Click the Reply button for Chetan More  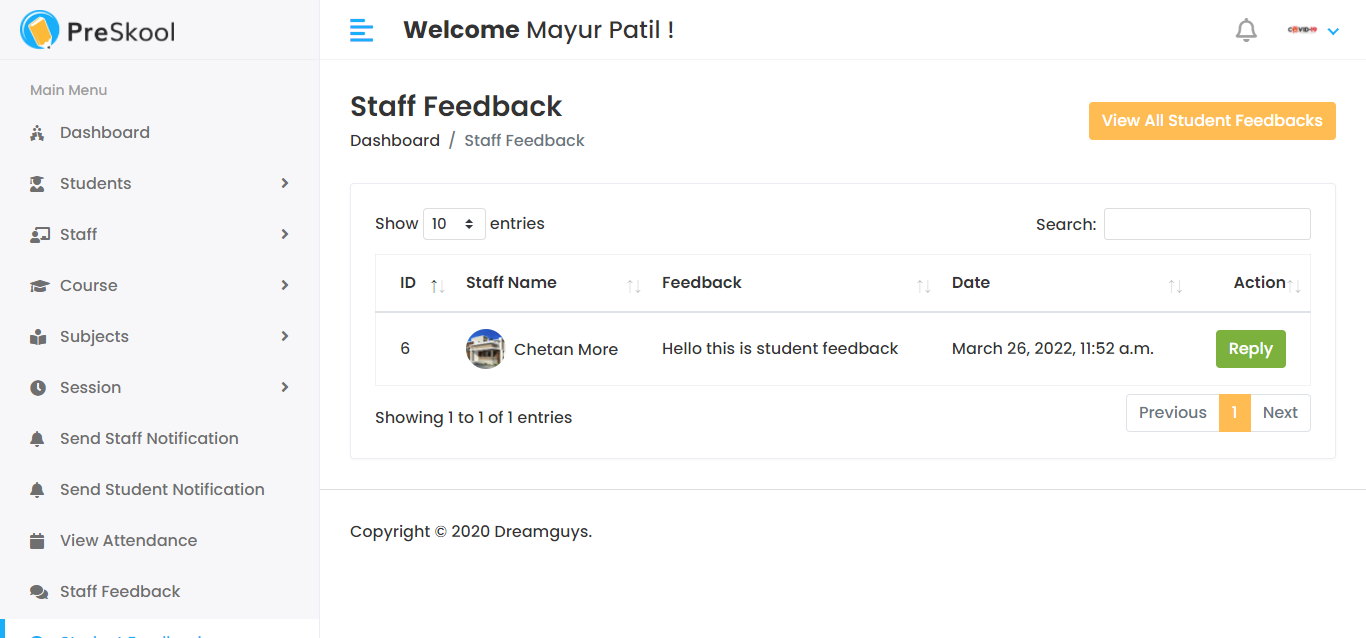(x=1250, y=348)
